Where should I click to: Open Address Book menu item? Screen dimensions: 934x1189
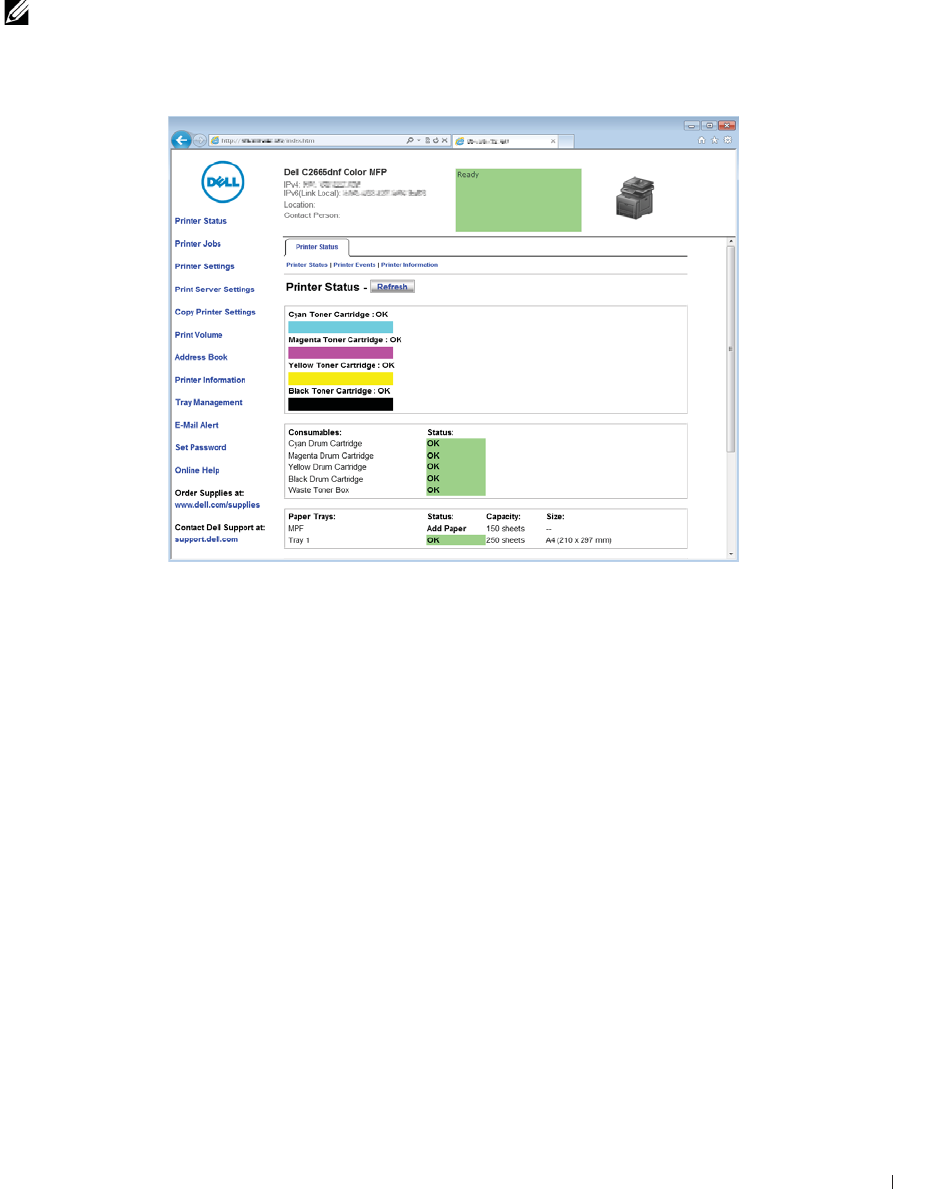click(x=201, y=357)
